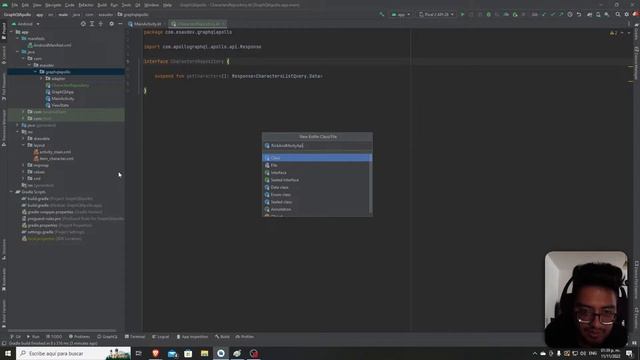Switch to the MainActivity.kt editor tab
This screenshot has height=360, width=640.
click(144, 24)
